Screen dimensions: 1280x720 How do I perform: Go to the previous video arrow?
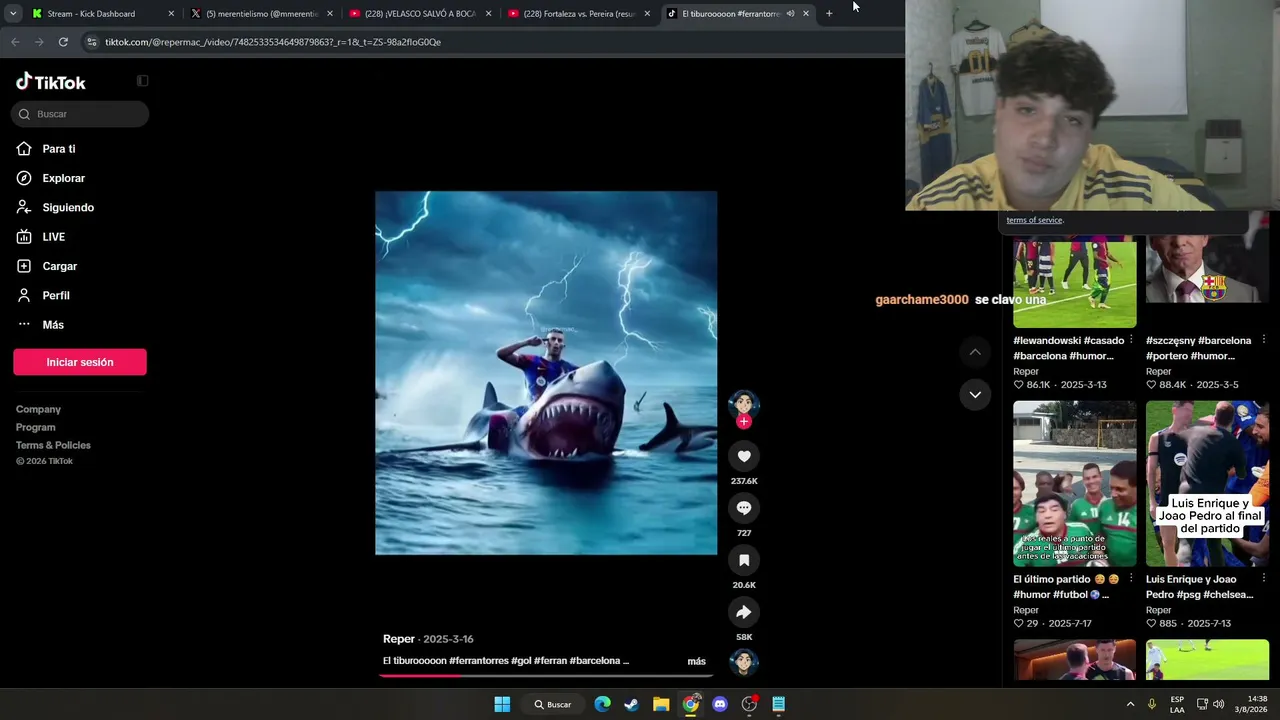click(x=975, y=352)
